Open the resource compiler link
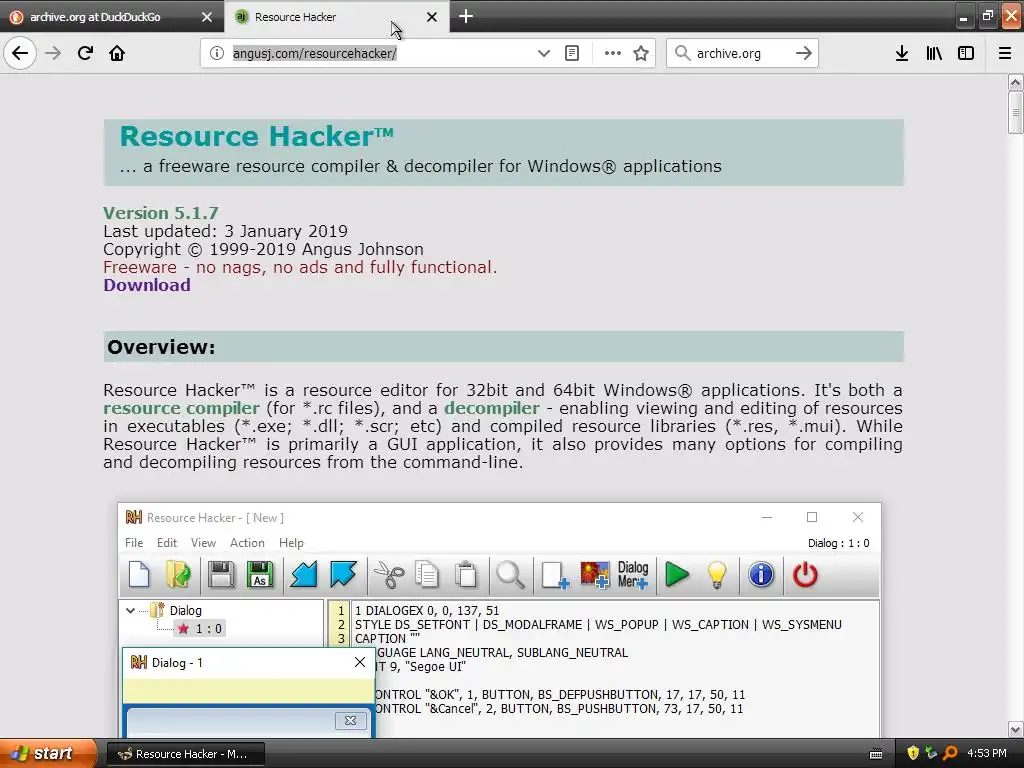This screenshot has width=1024, height=768. tap(181, 408)
